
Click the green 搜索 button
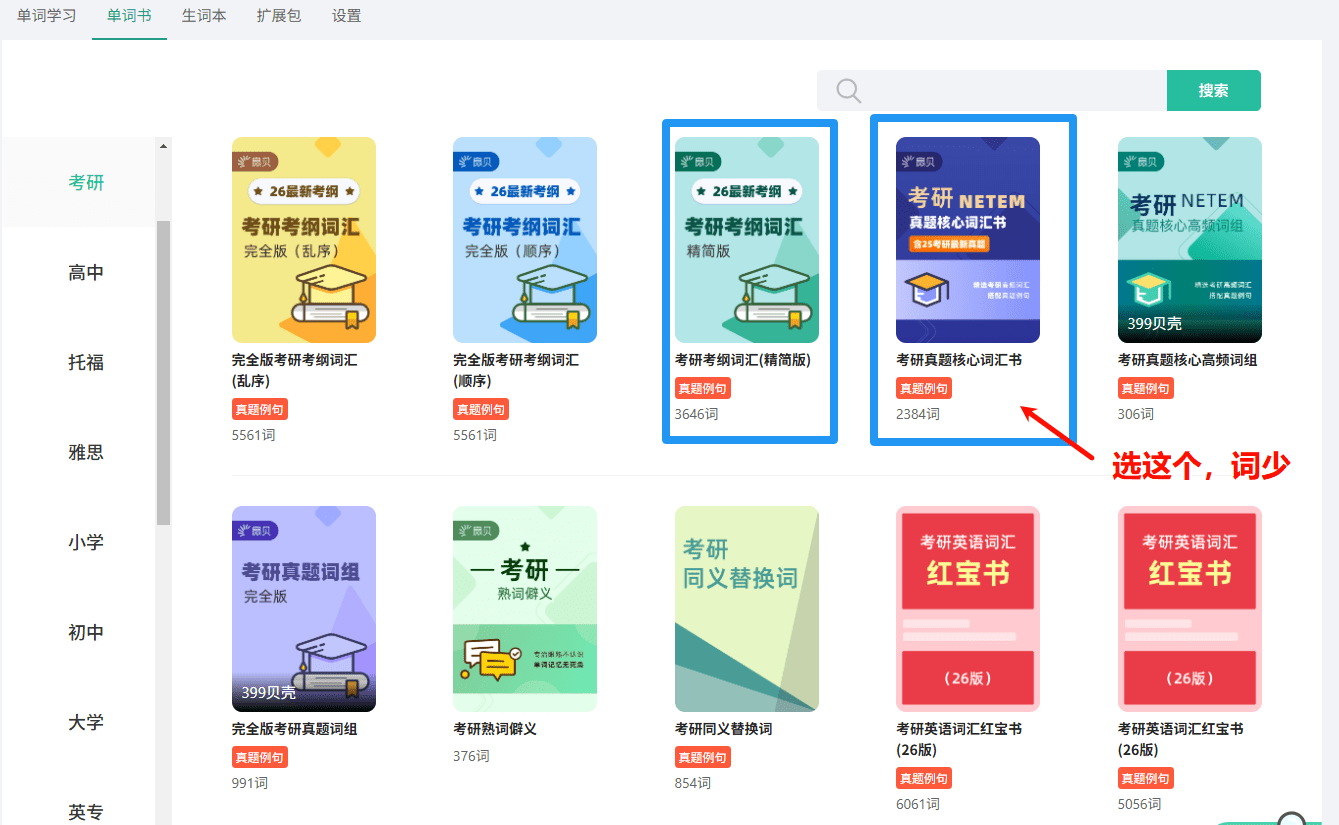tap(1213, 90)
